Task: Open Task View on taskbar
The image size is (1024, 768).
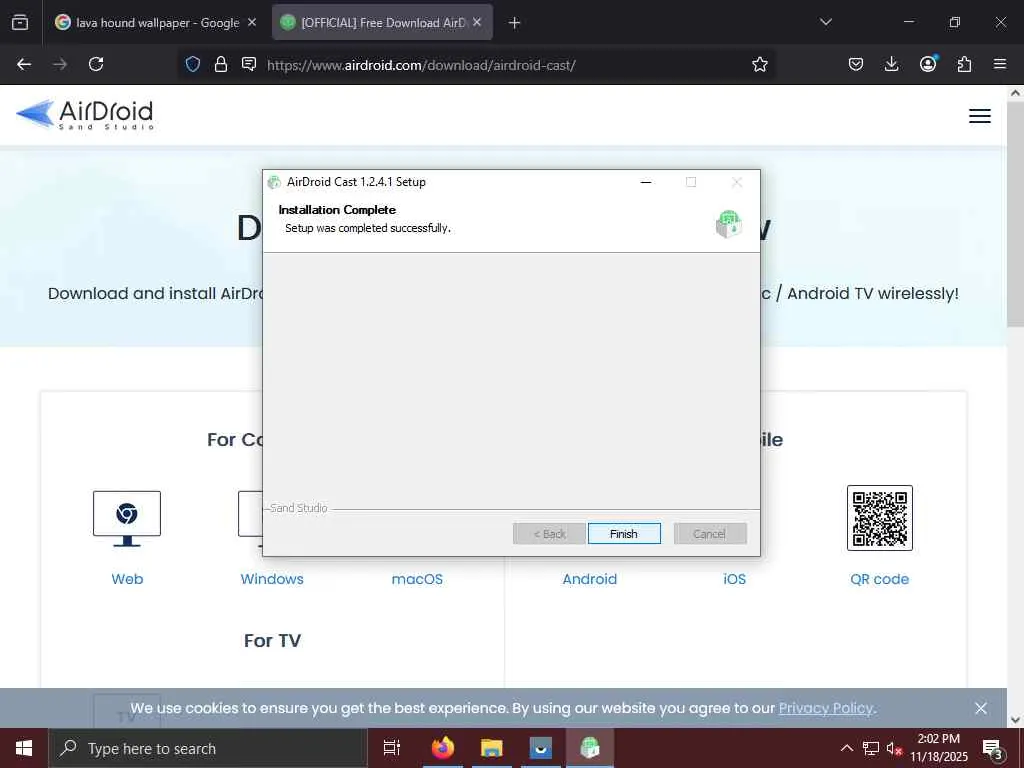Action: [x=392, y=748]
